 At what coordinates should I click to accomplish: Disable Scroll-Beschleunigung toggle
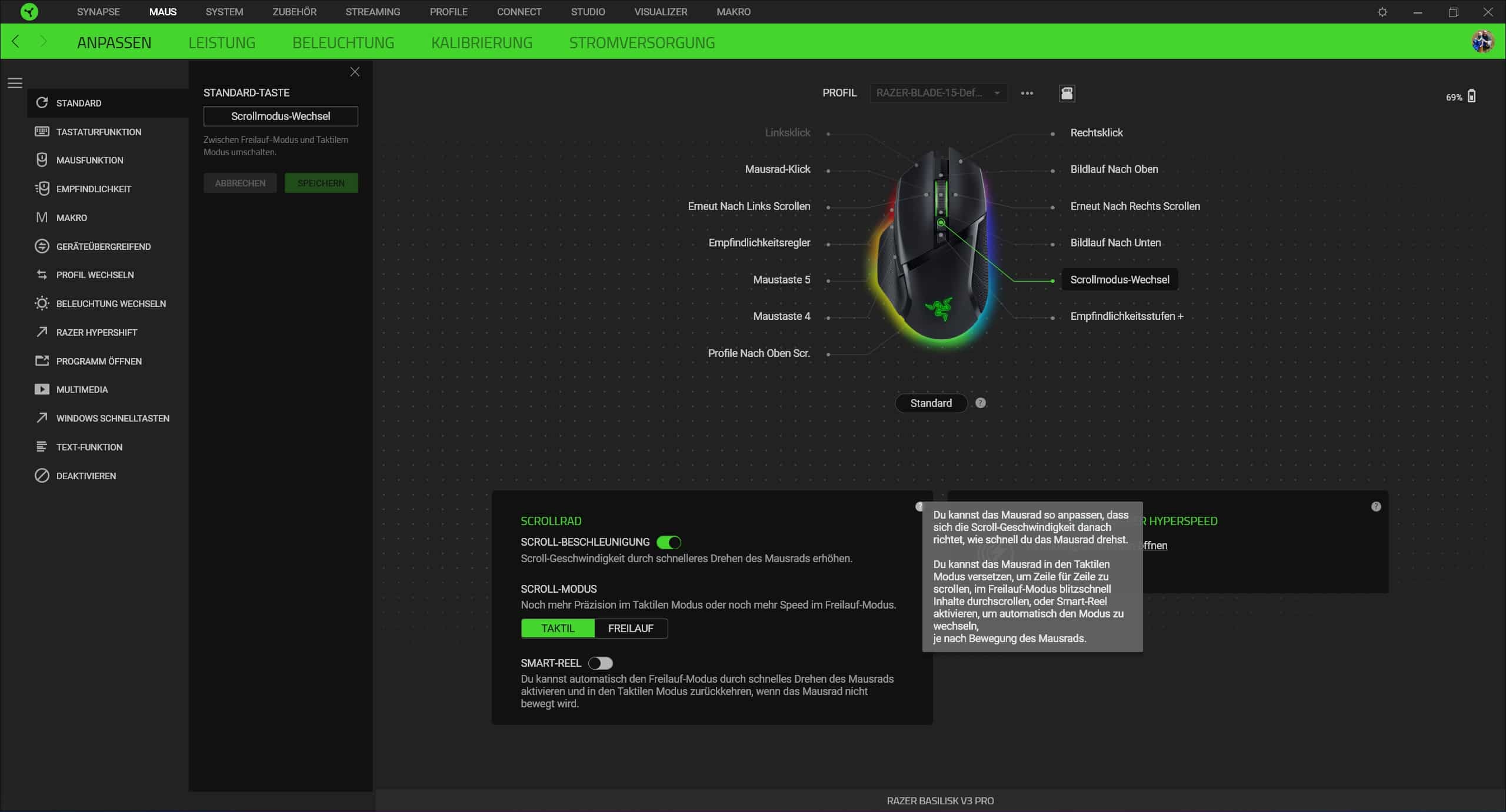point(668,542)
